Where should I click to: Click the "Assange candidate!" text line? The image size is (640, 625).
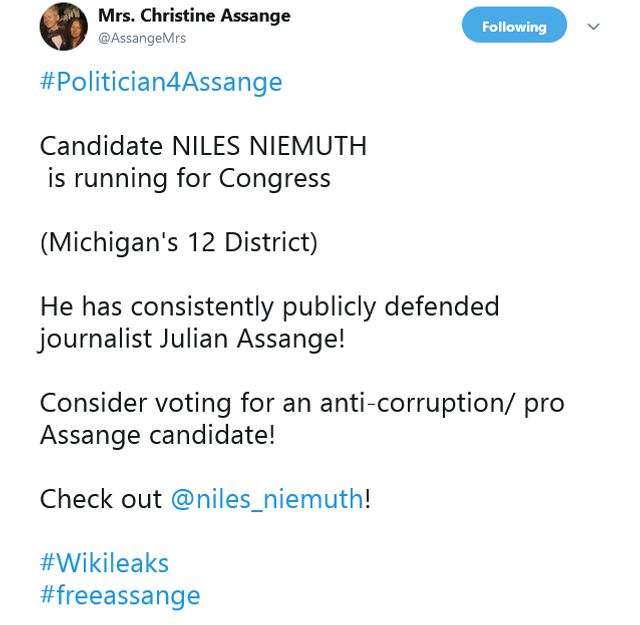(157, 434)
